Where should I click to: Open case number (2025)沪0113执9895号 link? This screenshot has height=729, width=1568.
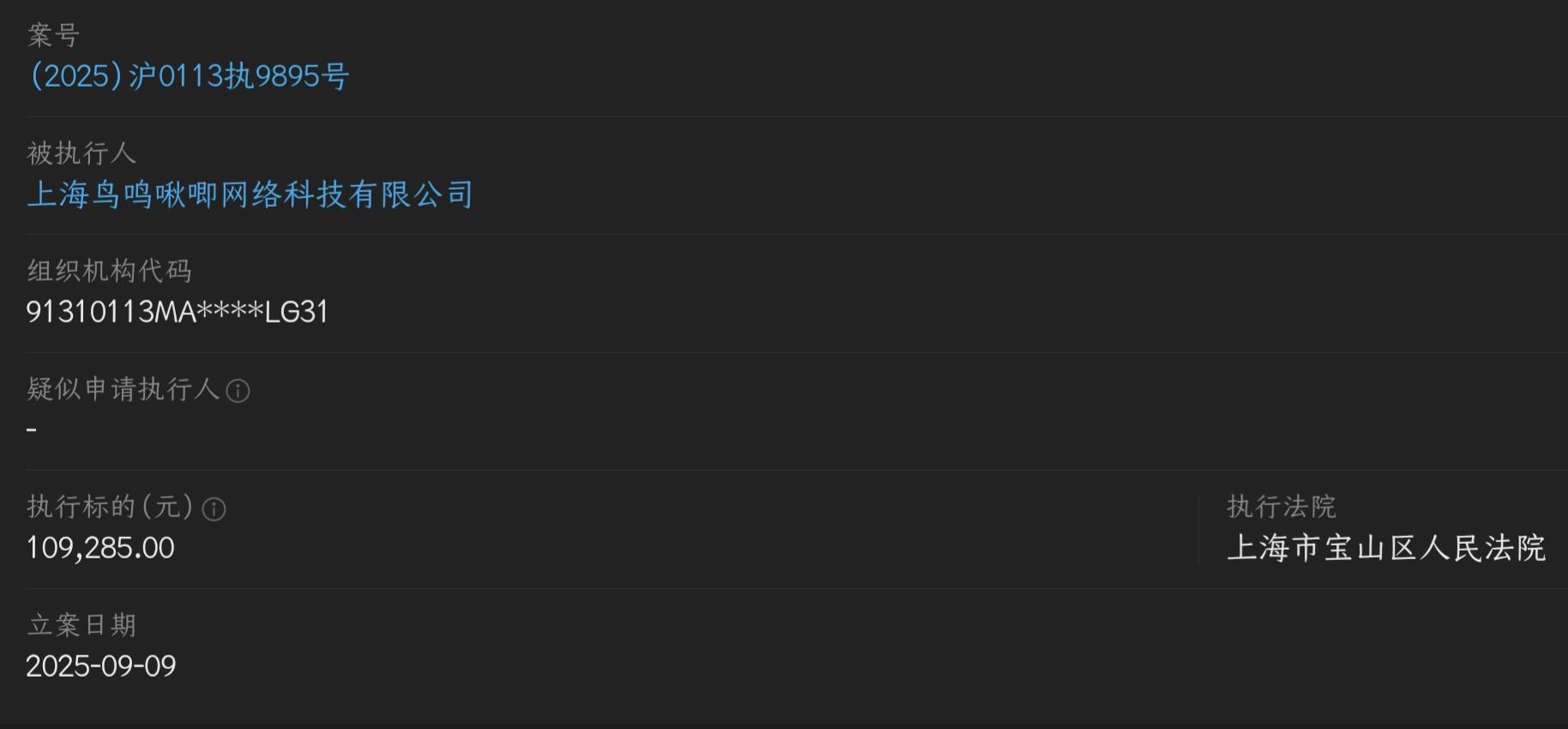(189, 76)
